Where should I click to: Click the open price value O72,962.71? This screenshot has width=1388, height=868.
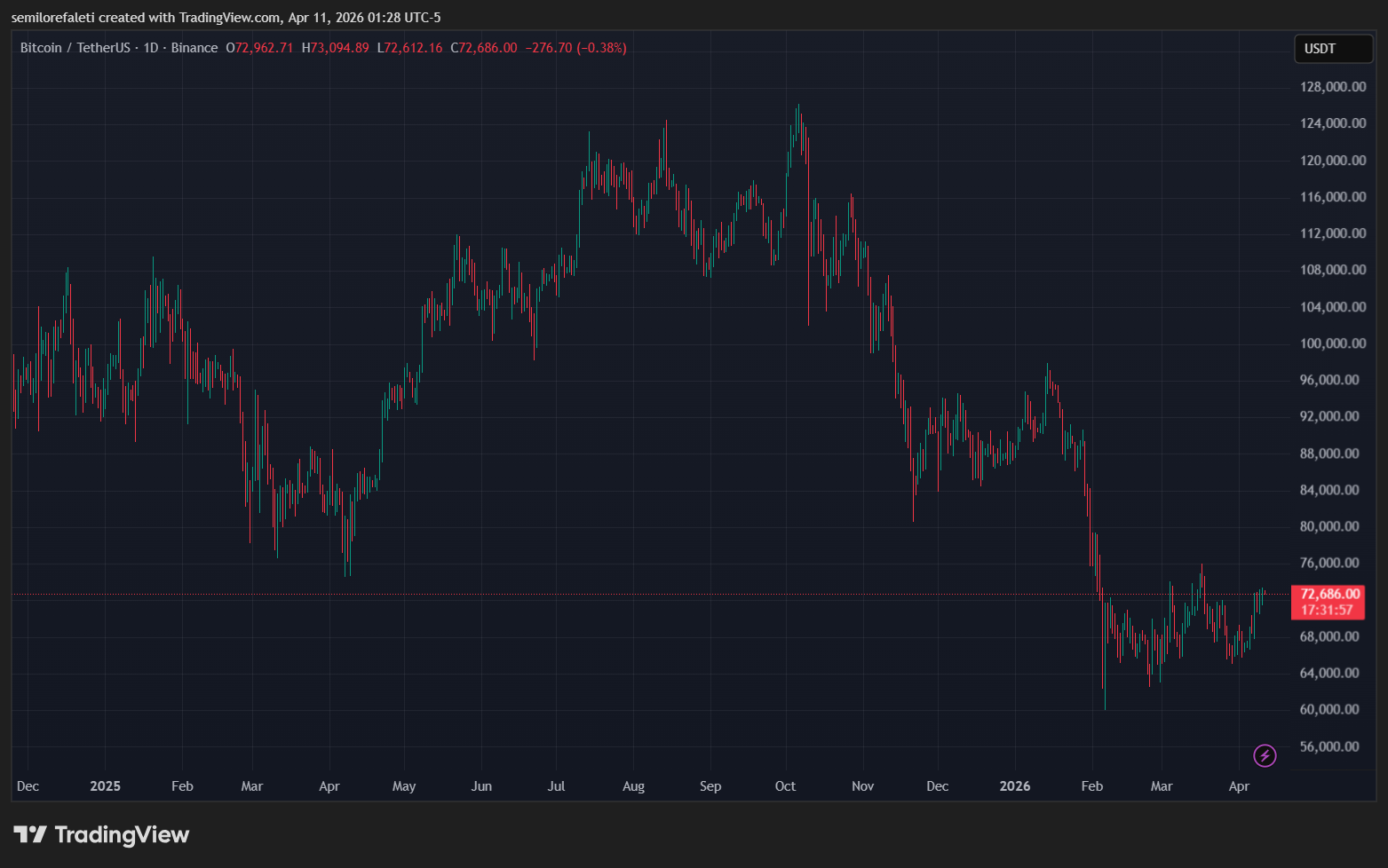pyautogui.click(x=259, y=48)
